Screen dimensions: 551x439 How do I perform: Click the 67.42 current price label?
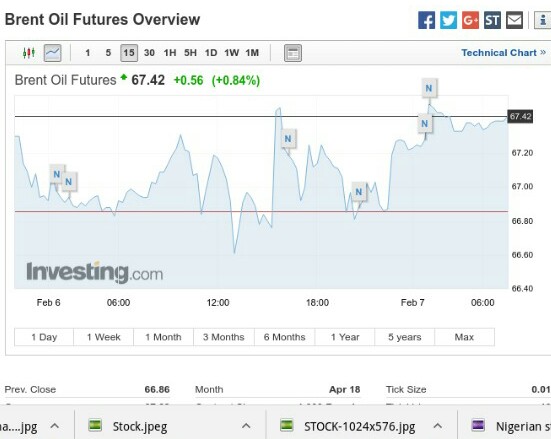click(x=520, y=116)
